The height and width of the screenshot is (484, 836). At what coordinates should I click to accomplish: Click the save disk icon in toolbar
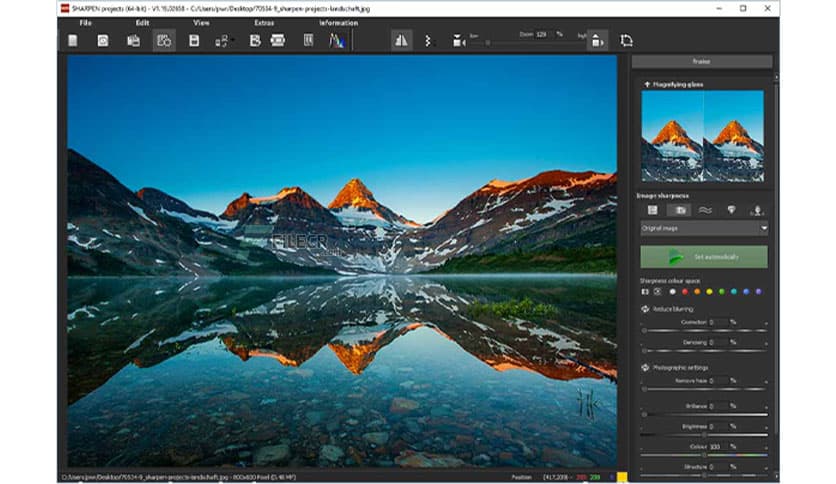pyautogui.click(x=194, y=41)
